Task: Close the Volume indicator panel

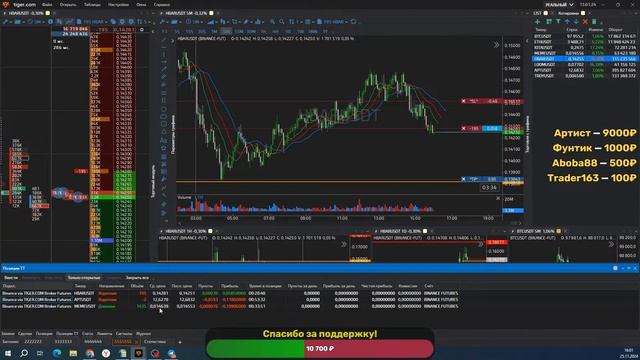Action: (498, 198)
